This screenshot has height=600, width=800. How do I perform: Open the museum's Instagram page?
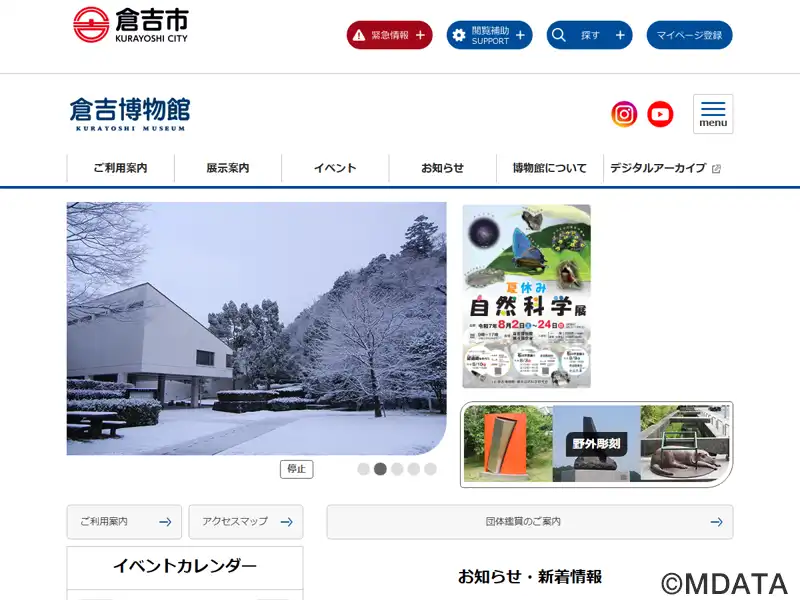pos(624,114)
